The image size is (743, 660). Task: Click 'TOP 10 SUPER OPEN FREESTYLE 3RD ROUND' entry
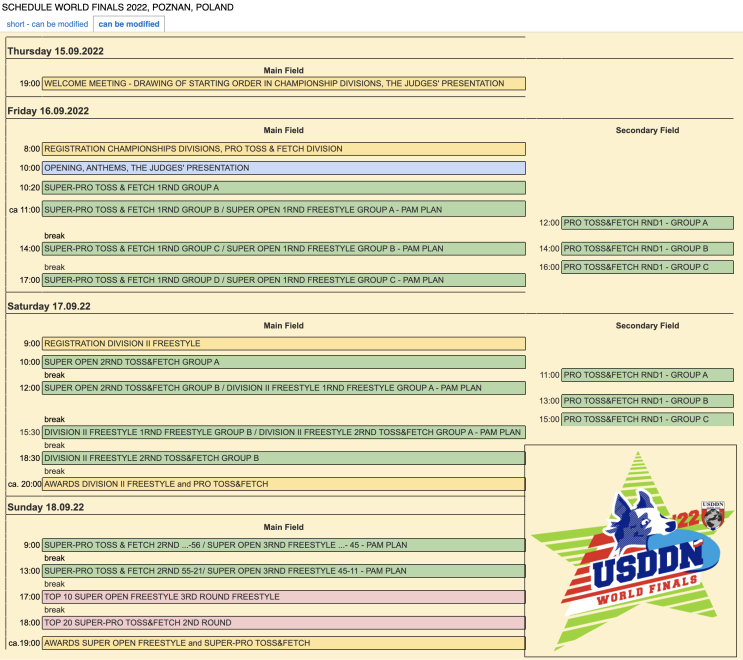(x=284, y=597)
